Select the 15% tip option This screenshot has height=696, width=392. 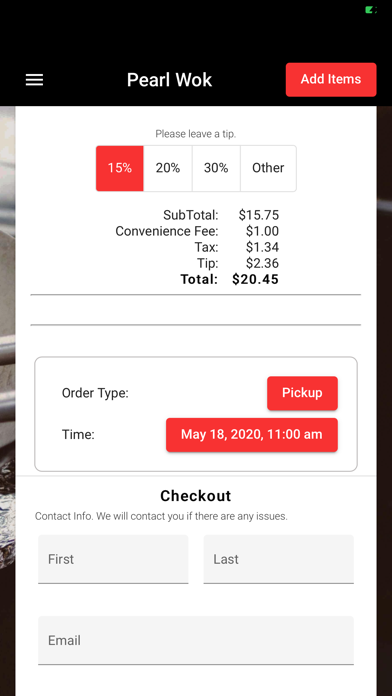(120, 168)
